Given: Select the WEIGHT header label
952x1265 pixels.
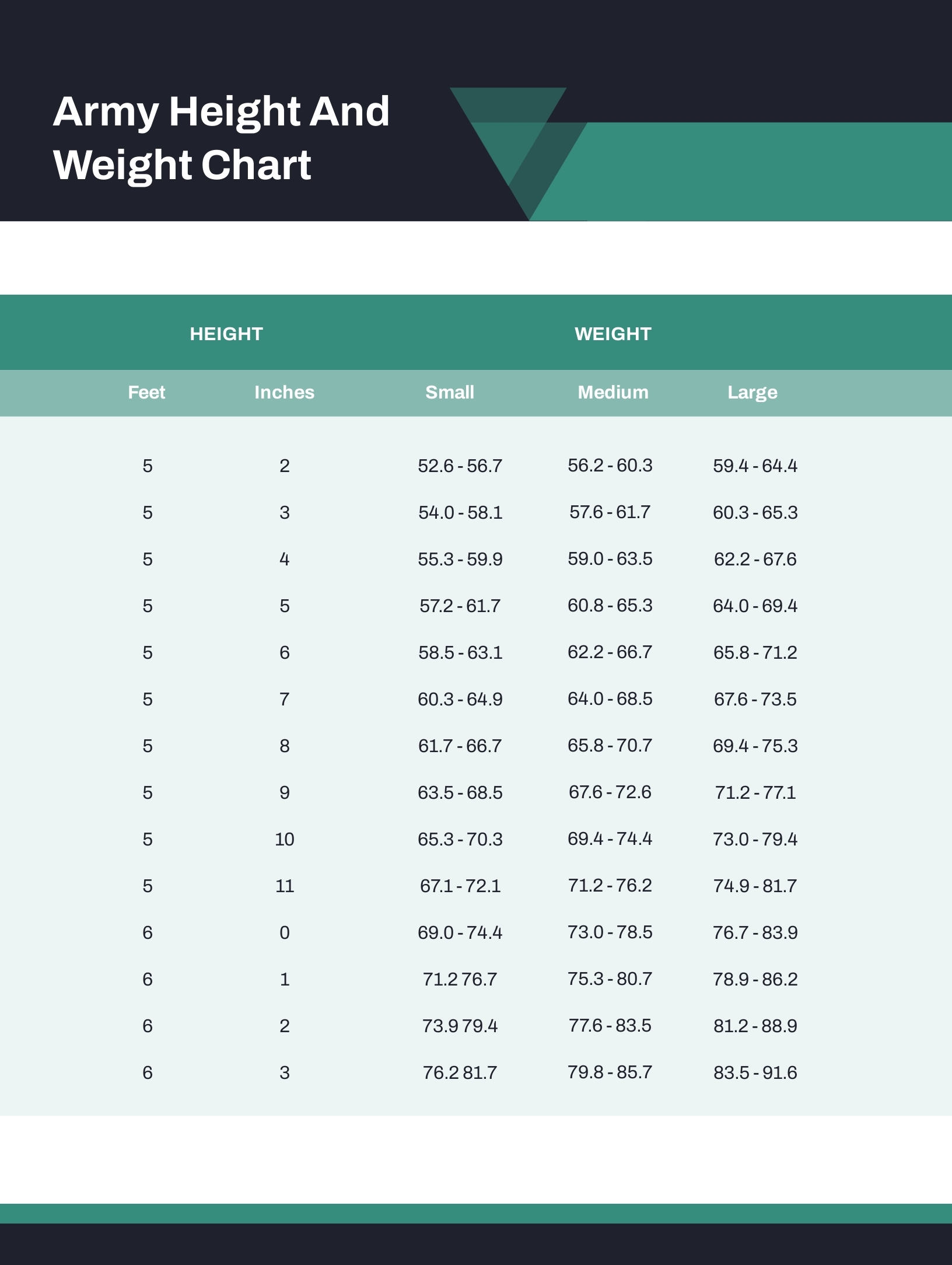Looking at the screenshot, I should [612, 334].
